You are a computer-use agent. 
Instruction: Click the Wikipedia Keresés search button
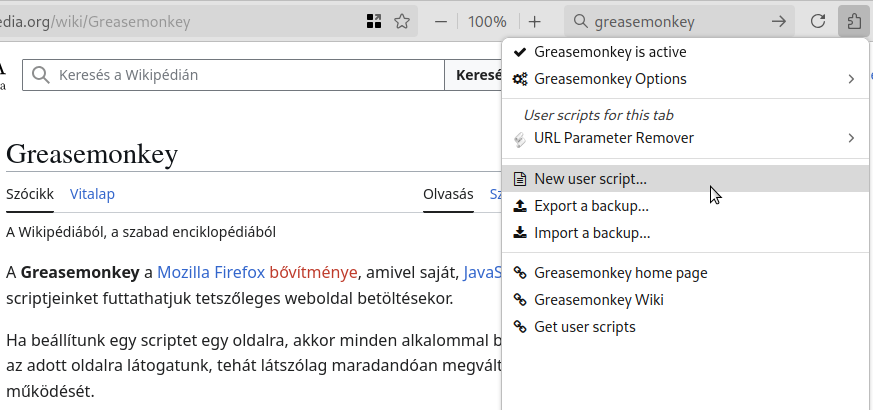474,75
